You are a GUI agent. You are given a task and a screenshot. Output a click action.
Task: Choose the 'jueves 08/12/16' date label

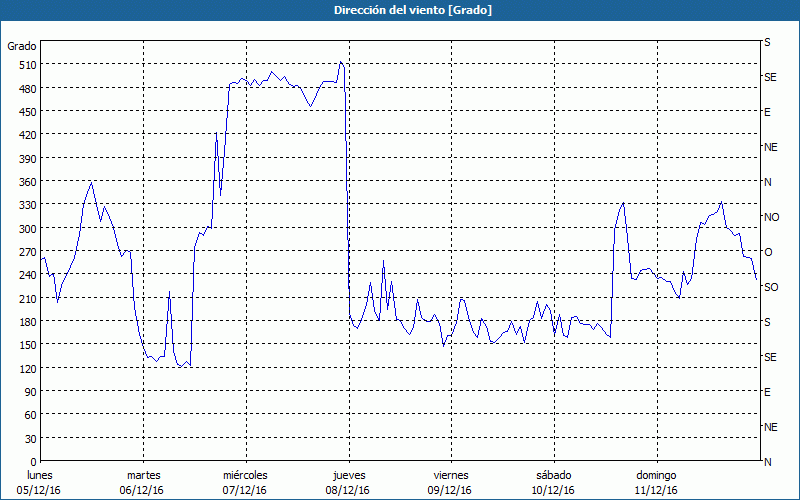348,482
